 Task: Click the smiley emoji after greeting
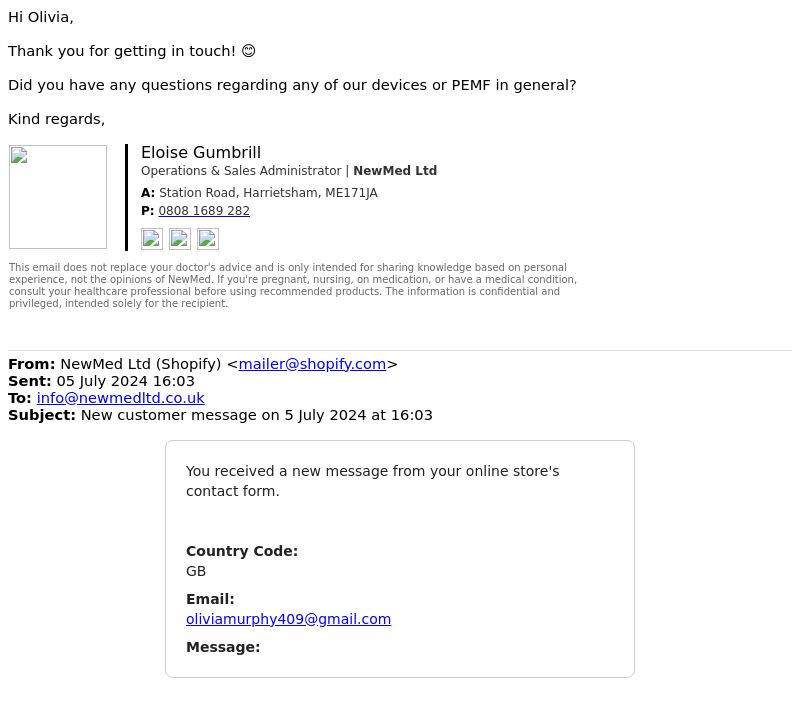point(248,51)
